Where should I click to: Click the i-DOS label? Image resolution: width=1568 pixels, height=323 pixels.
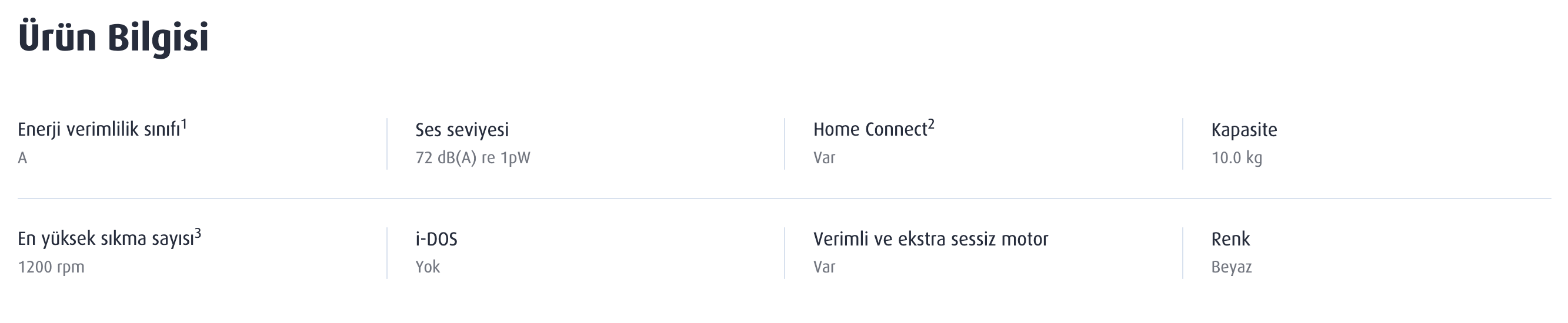click(x=436, y=239)
